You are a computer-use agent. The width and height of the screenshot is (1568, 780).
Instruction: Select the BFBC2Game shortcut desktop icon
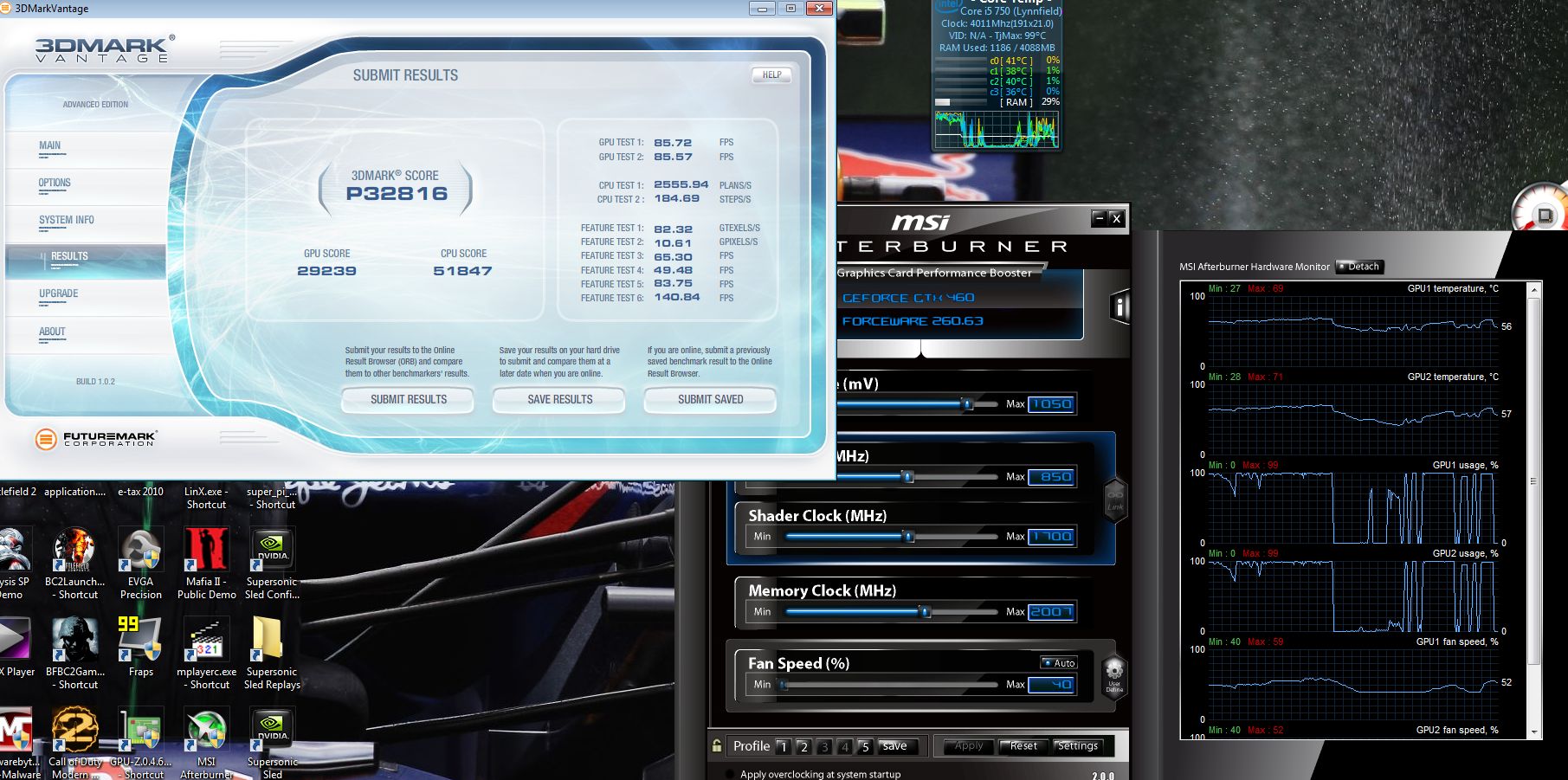pyautogui.click(x=74, y=653)
